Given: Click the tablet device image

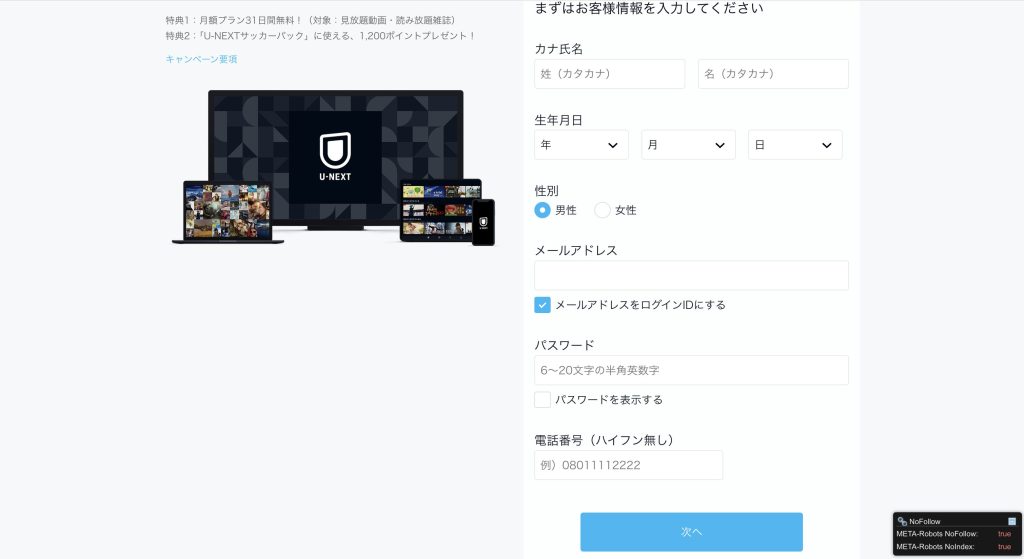Looking at the screenshot, I should (x=439, y=210).
